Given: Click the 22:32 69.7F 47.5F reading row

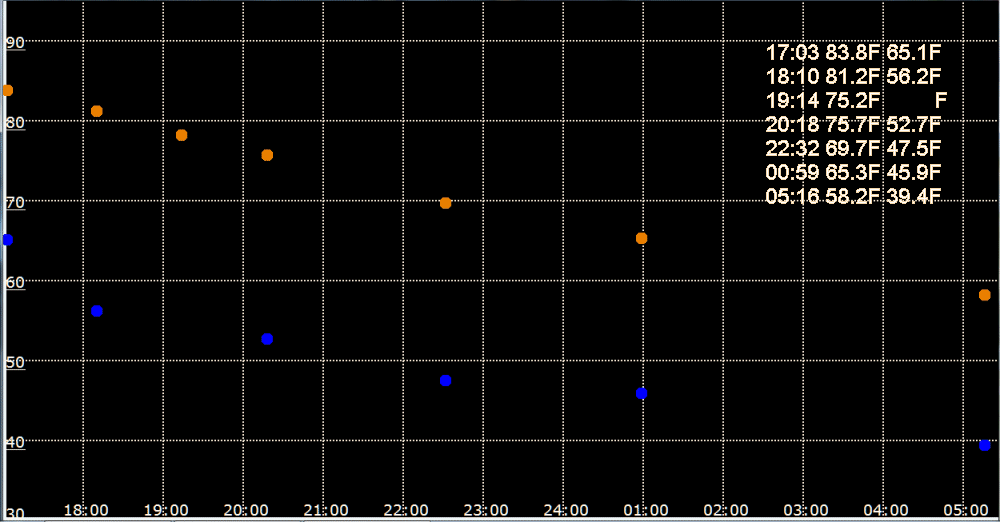Looking at the screenshot, I should [853, 148].
